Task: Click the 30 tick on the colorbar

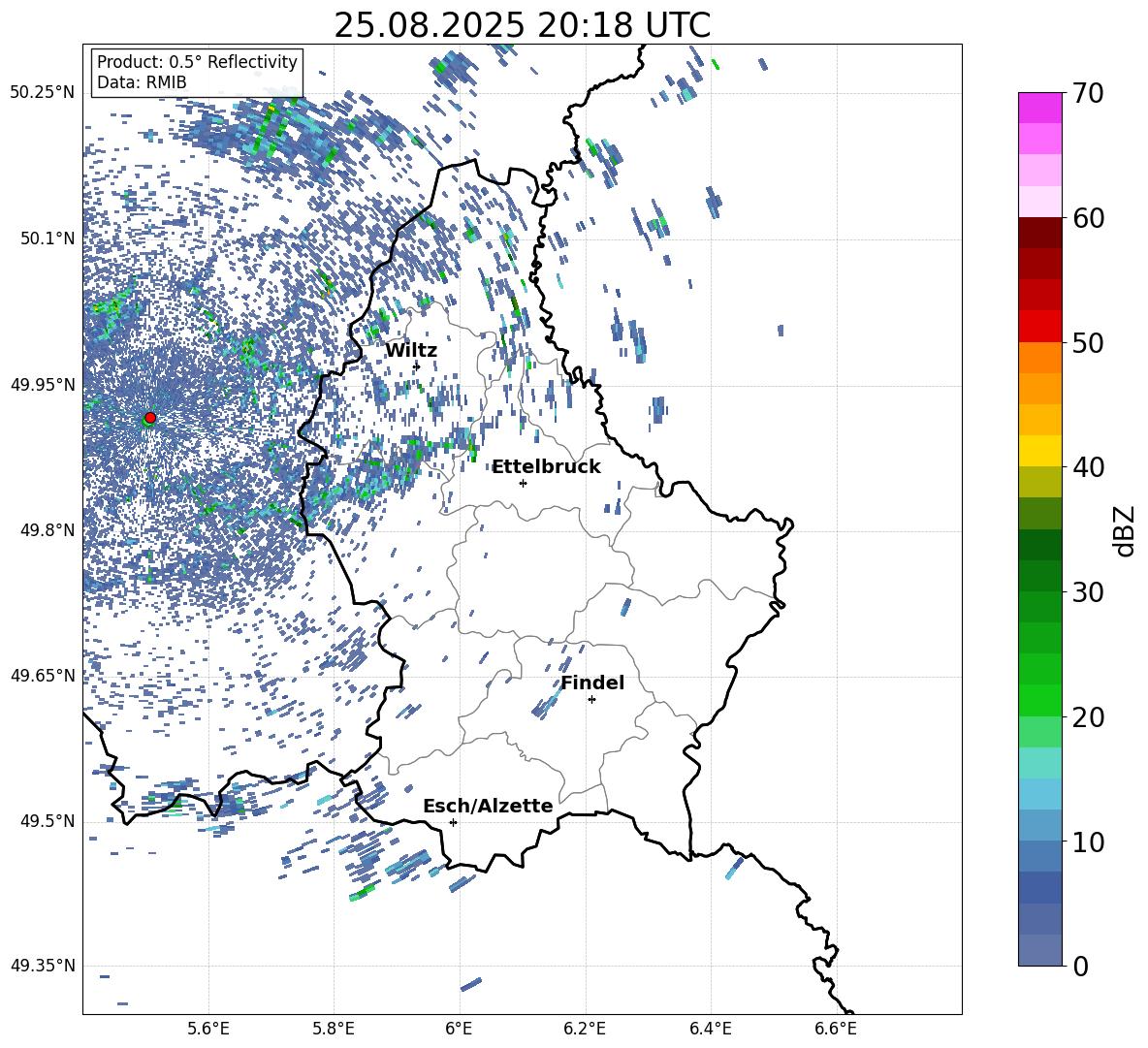Action: [x=1088, y=592]
